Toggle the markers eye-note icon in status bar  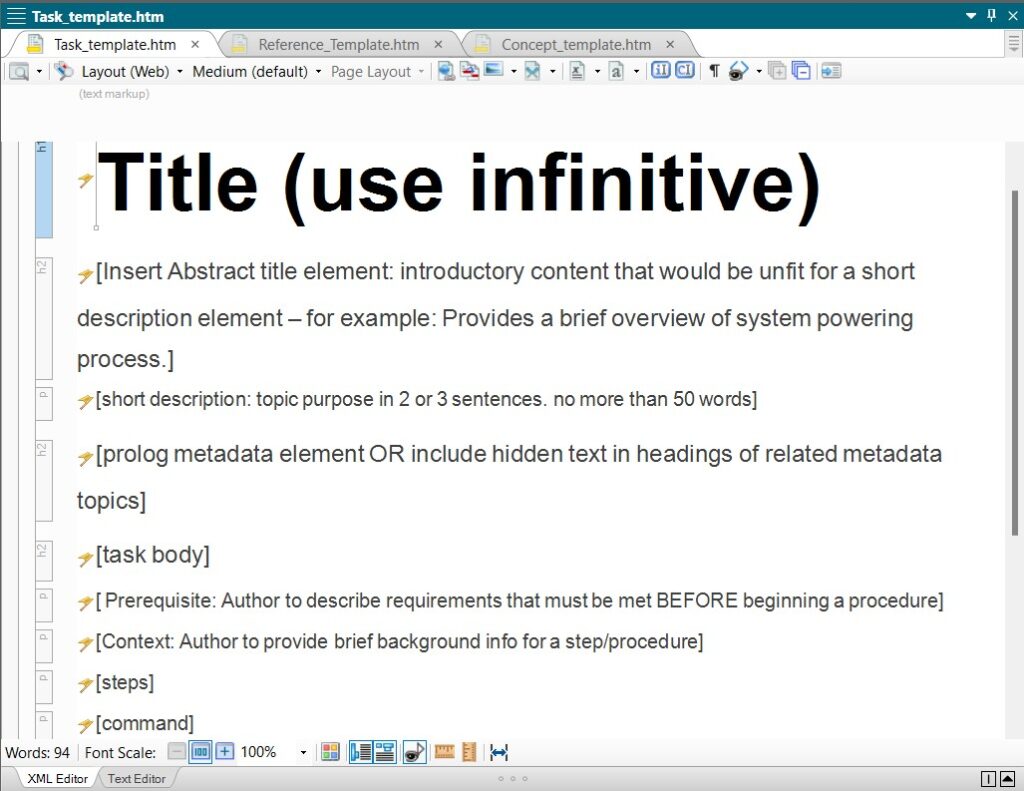pos(415,752)
